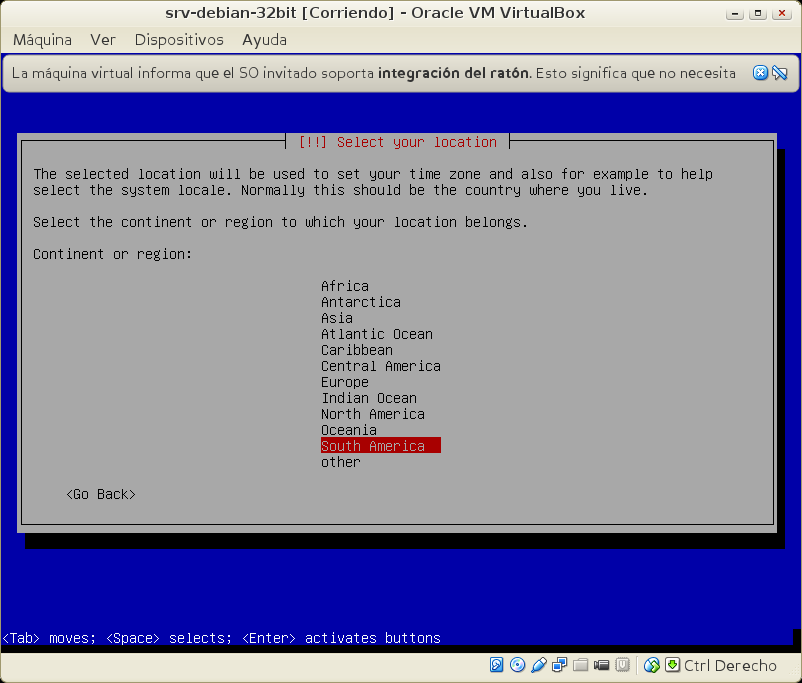Click the hard disk activity icon
Image resolution: width=802 pixels, height=683 pixels.
click(x=497, y=665)
